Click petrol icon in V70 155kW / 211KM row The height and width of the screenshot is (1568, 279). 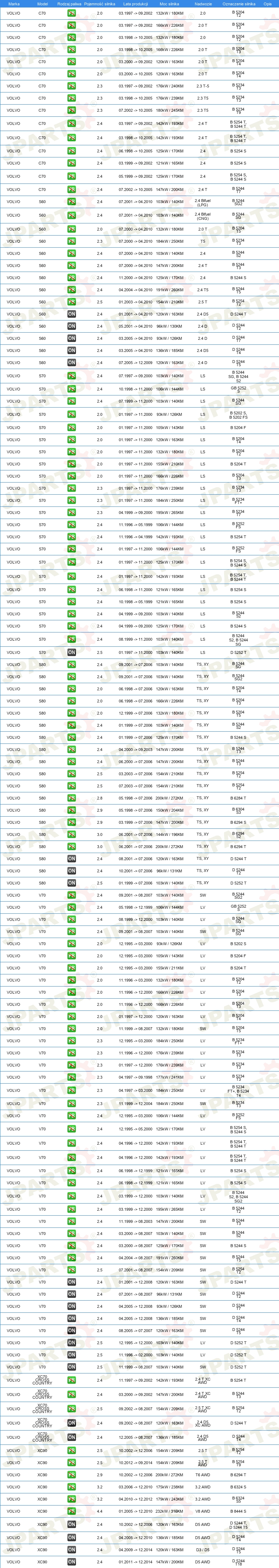(71, 968)
